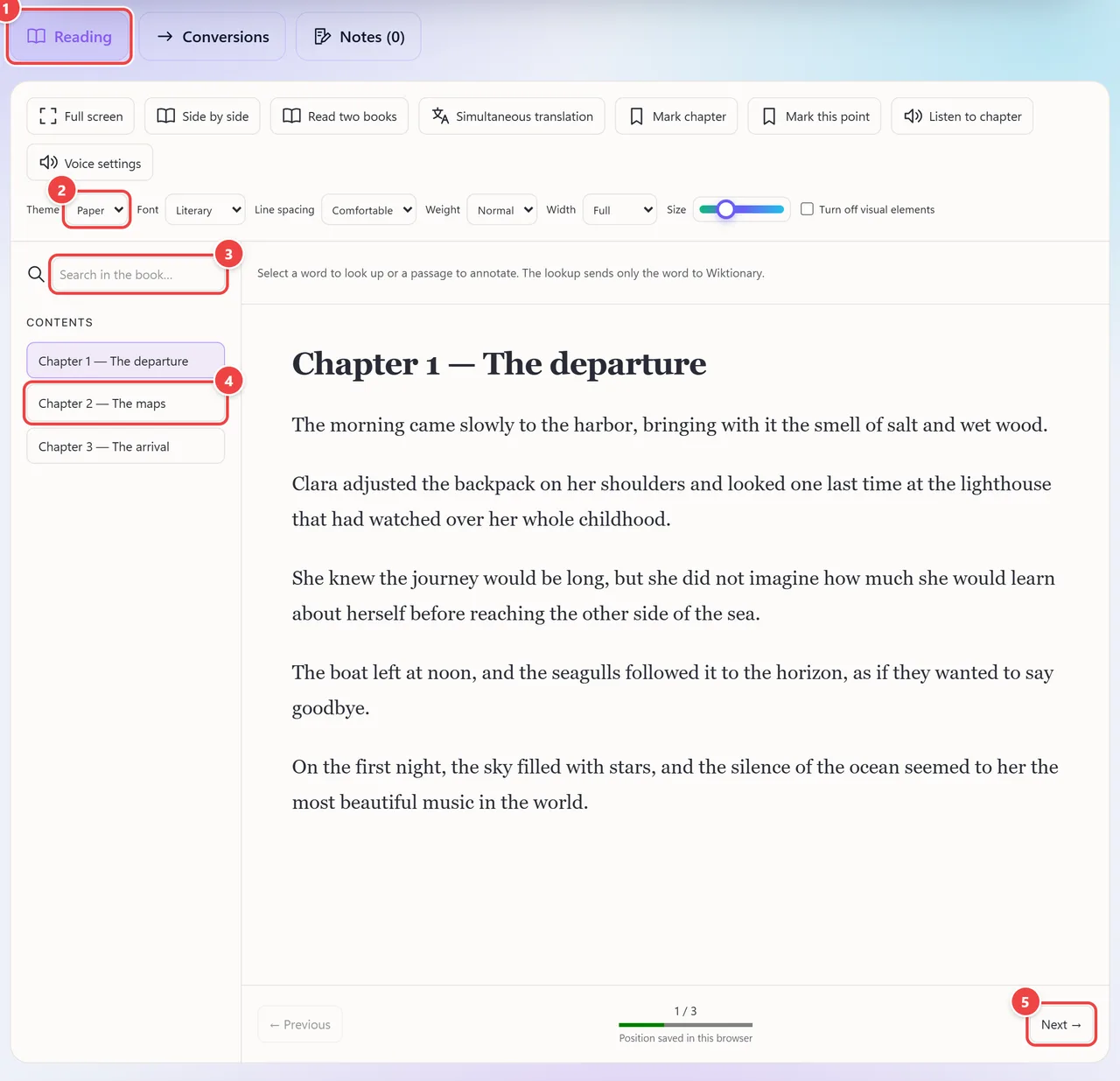Open the Theme dropdown set to Paper
Viewport: 1120px width, 1081px height.
tap(97, 210)
